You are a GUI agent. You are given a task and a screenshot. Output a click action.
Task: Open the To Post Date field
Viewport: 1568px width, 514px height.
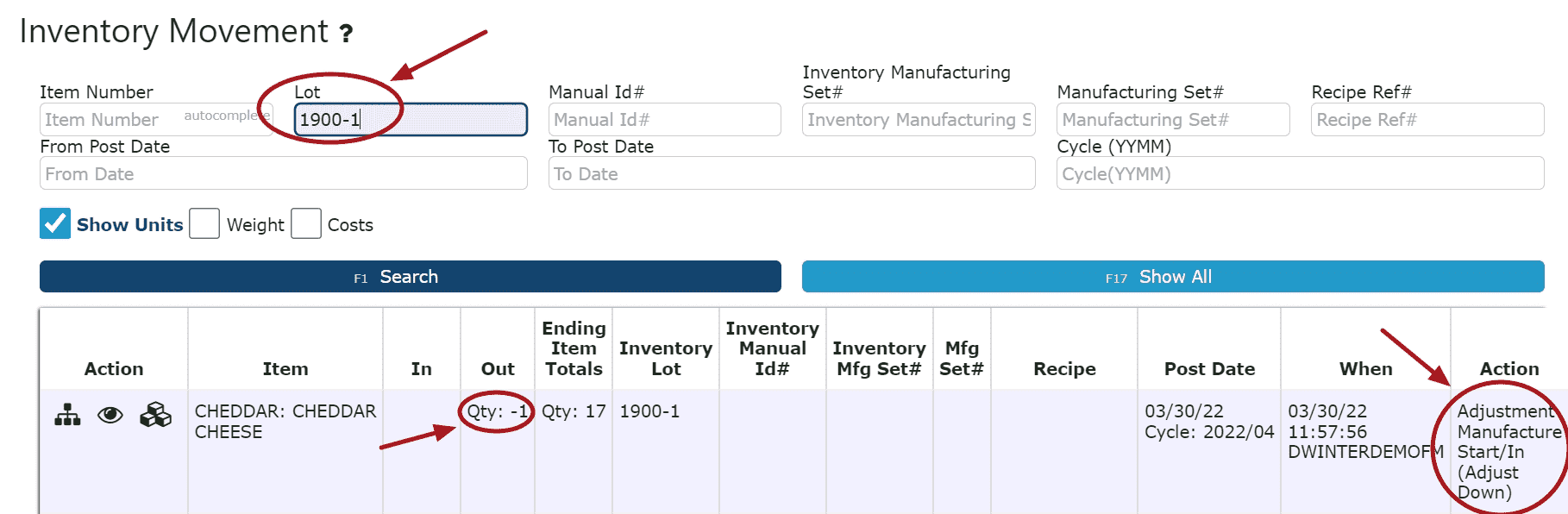(791, 173)
